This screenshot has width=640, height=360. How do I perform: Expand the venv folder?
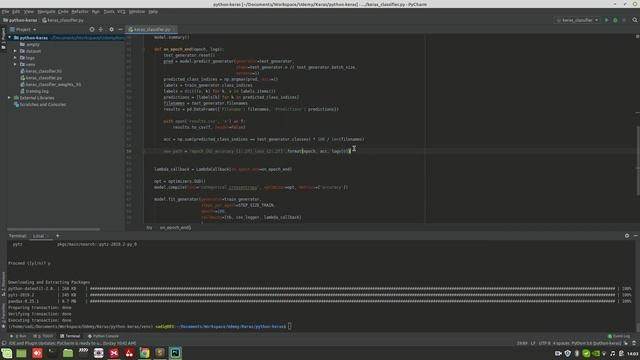(x=16, y=64)
